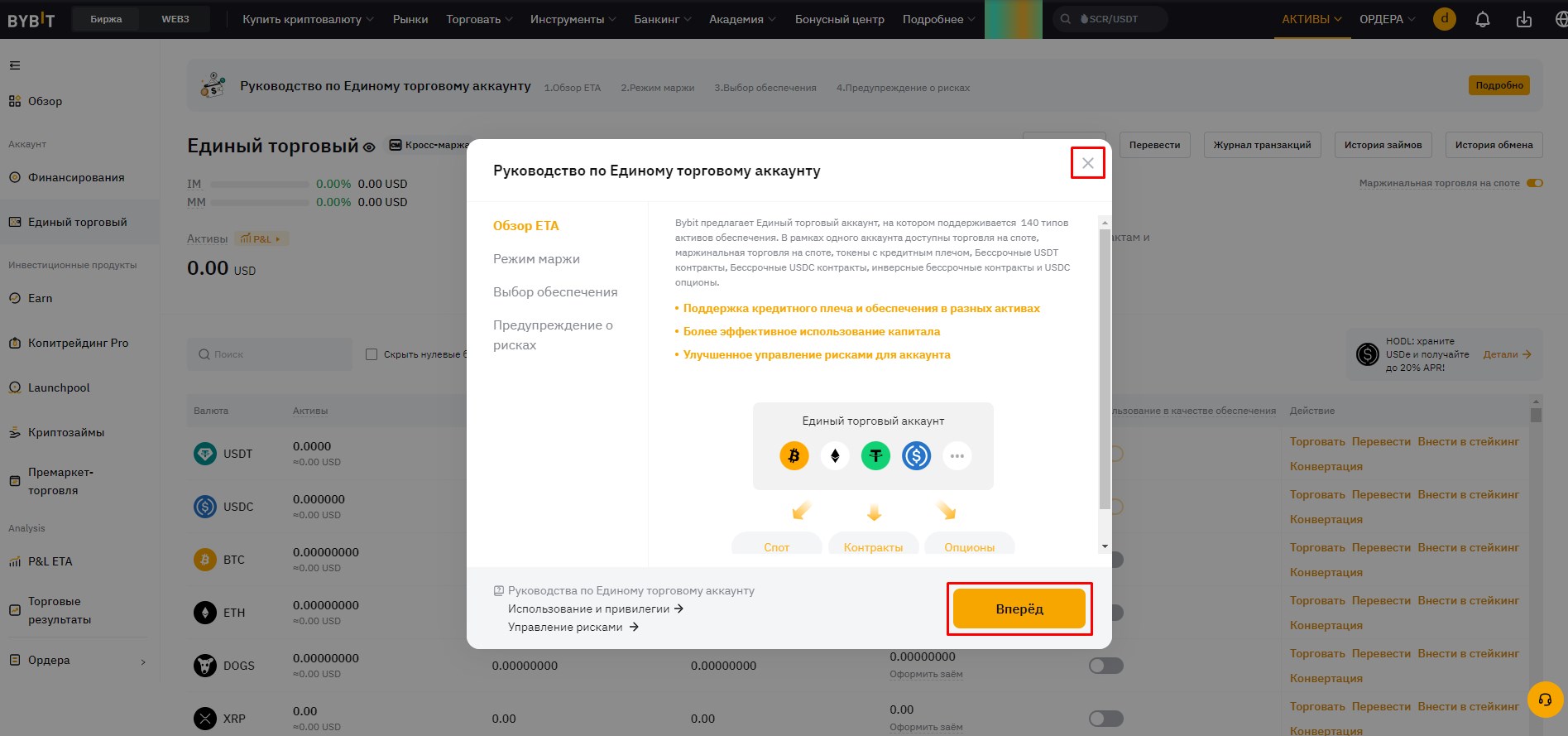Expand the Ордера sidebar item
This screenshot has width=1568, height=736.
coord(78,661)
